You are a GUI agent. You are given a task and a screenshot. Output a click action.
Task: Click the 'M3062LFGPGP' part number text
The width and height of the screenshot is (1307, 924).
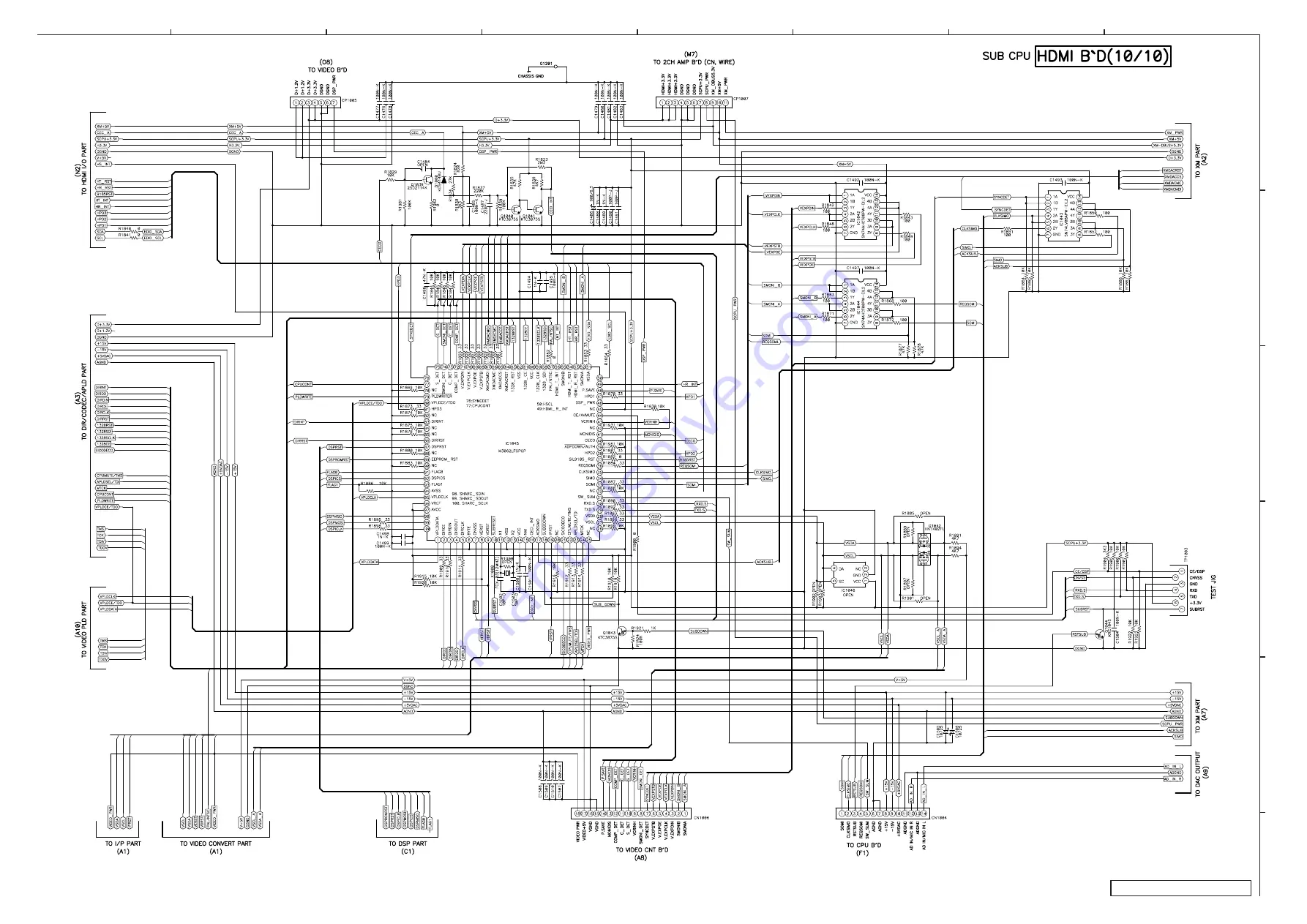[x=512, y=451]
